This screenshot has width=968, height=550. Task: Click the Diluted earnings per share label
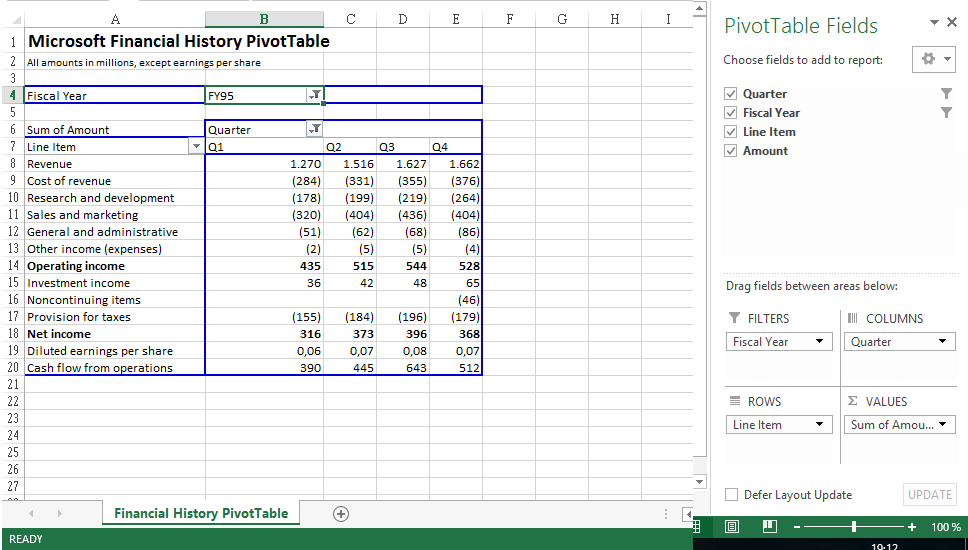tap(100, 351)
